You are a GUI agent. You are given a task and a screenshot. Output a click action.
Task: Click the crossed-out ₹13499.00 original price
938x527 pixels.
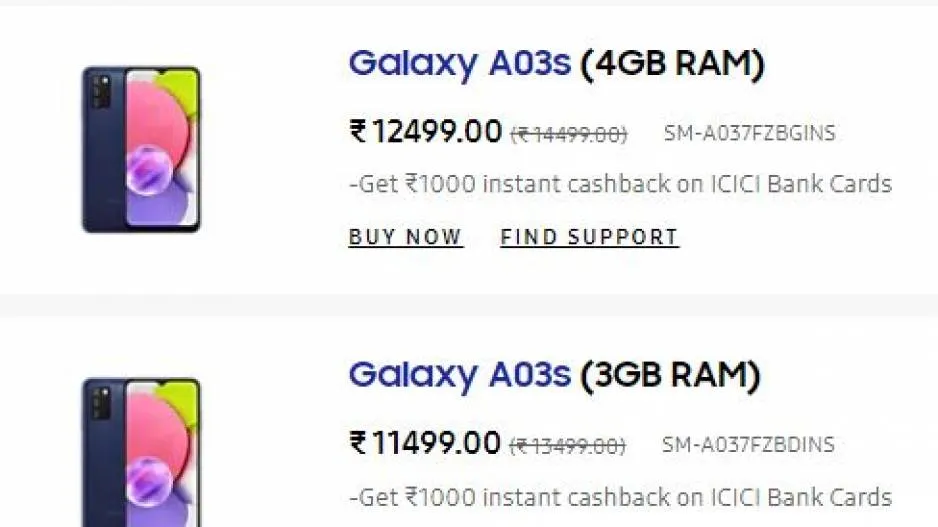coord(568,445)
